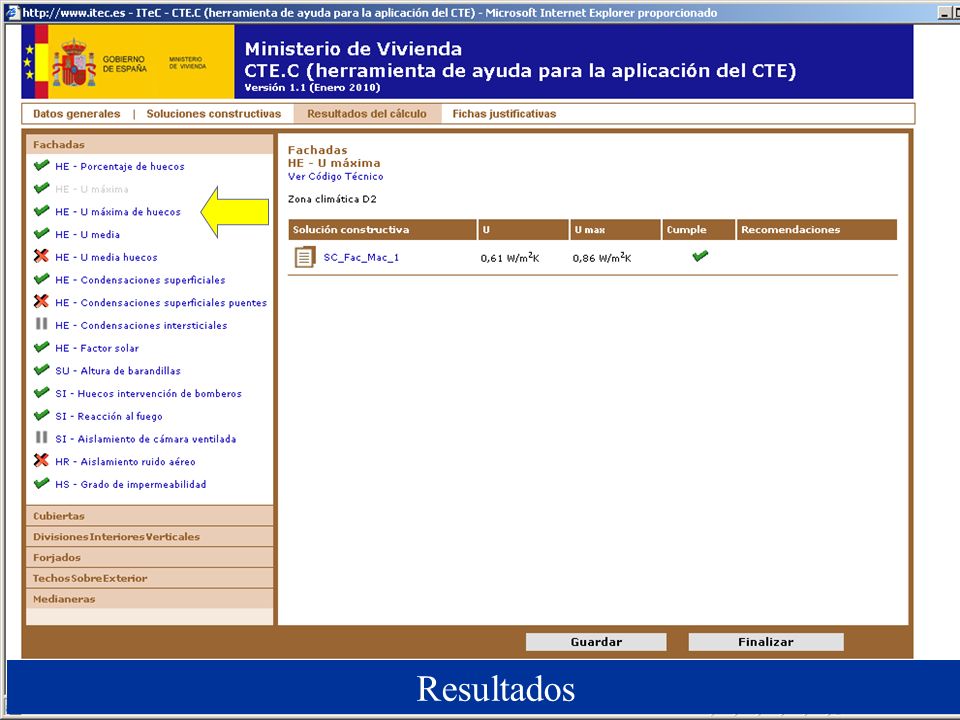Viewport: 960px width, 720px height.
Task: Click the U max column header
Action: pyautogui.click(x=615, y=230)
